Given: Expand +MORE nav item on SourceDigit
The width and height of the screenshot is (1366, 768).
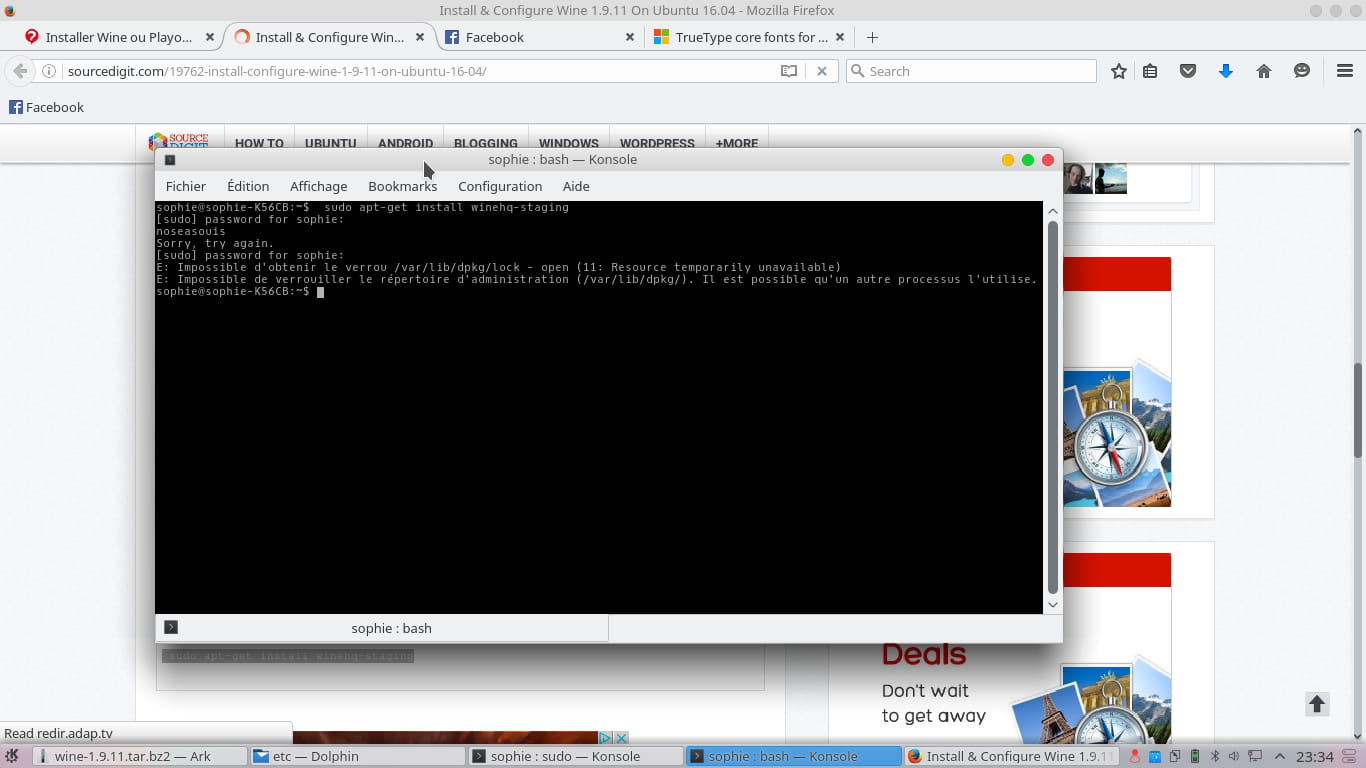Looking at the screenshot, I should pos(736,143).
